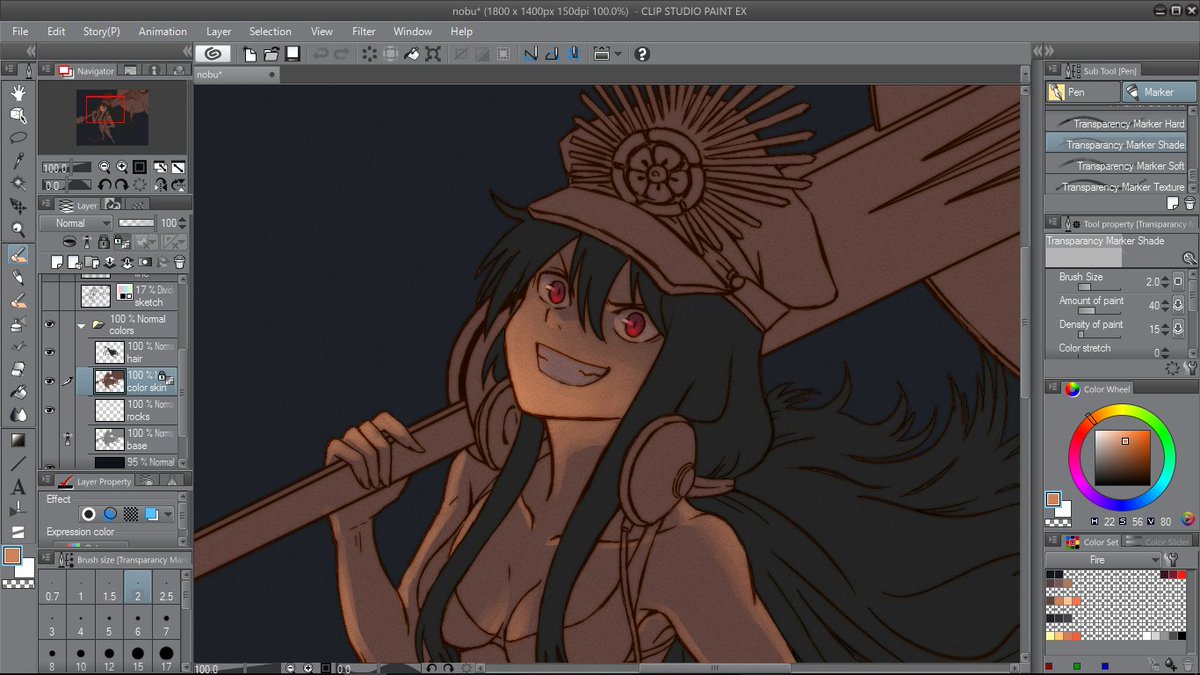Click New raster layer icon

pyautogui.click(x=59, y=262)
